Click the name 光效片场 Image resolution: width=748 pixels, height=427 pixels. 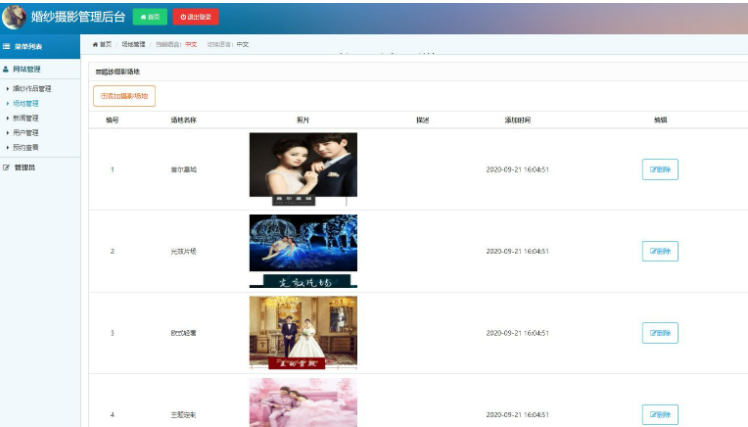point(184,251)
